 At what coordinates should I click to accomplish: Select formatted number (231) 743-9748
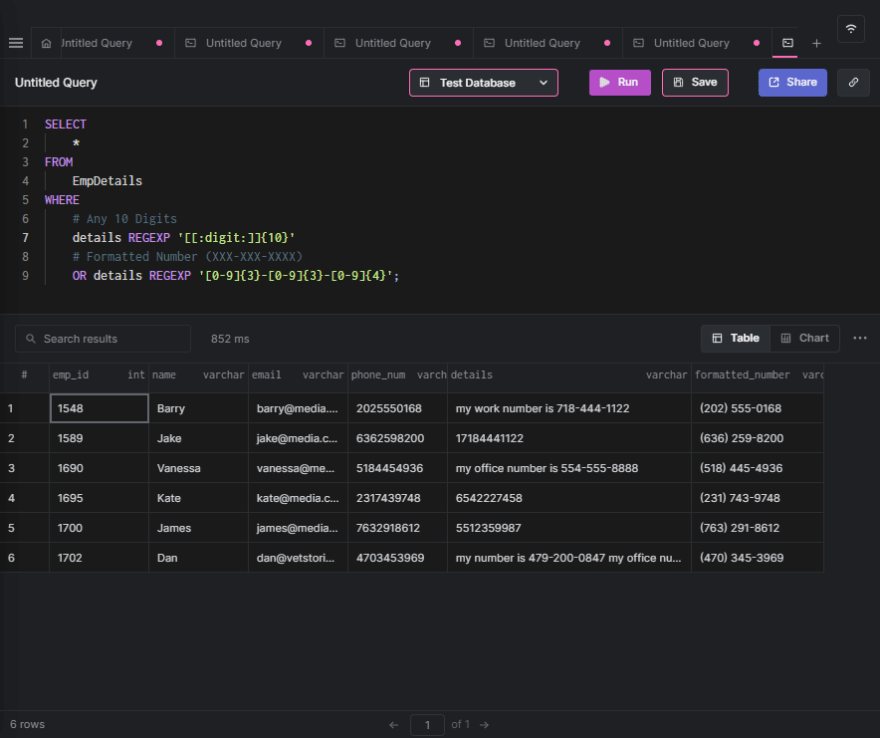(758, 498)
